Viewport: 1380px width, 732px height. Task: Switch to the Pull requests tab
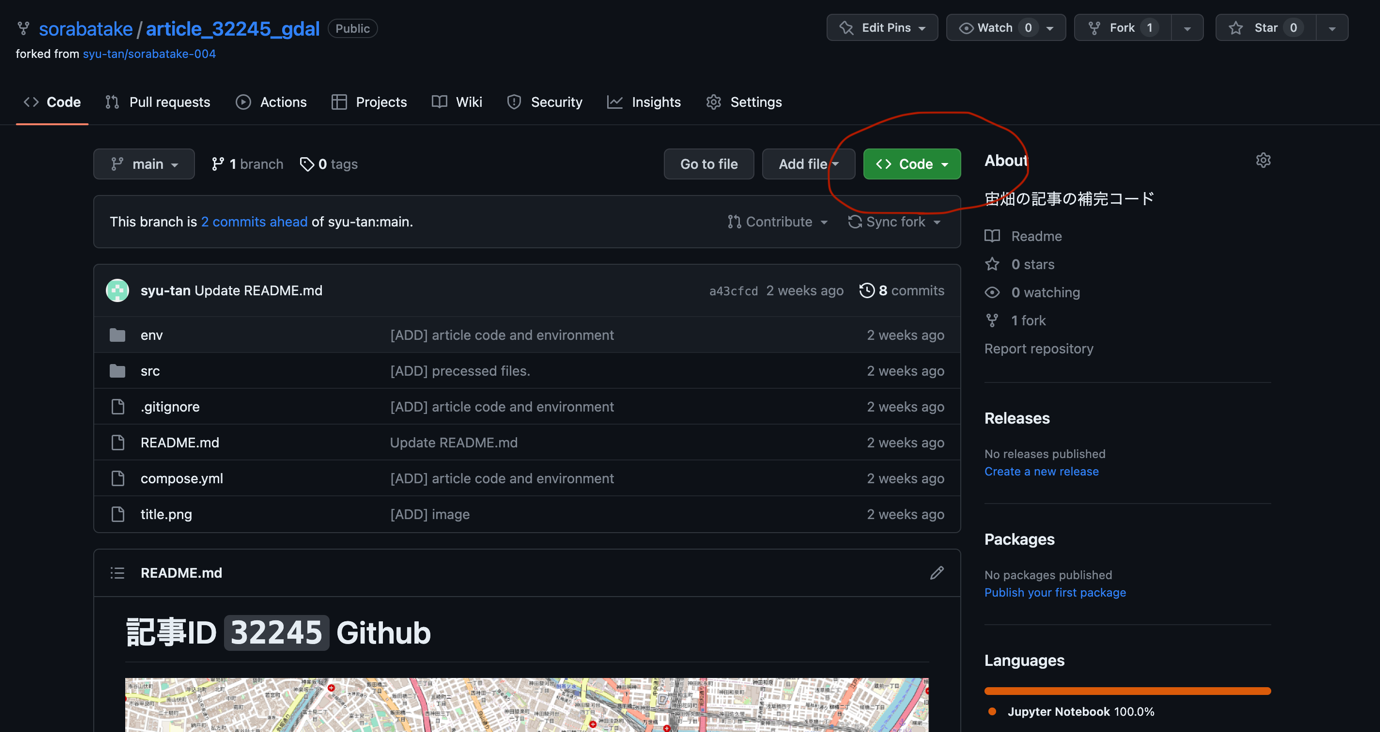coord(158,102)
